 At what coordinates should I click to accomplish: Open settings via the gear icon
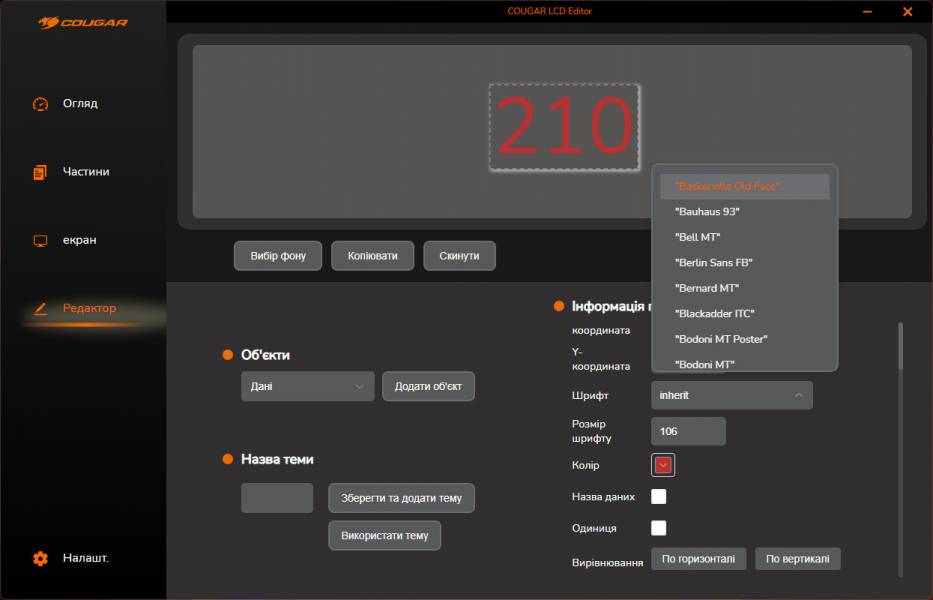click(x=40, y=558)
